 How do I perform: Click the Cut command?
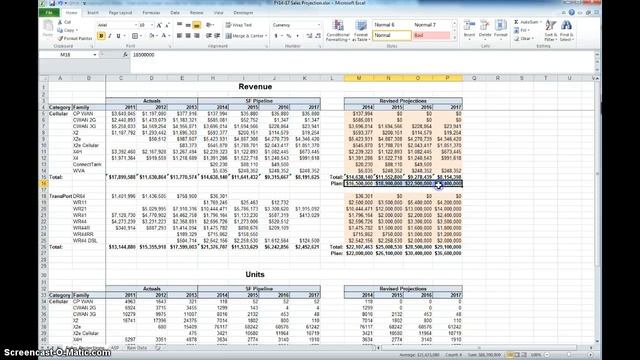pyautogui.click(x=64, y=22)
